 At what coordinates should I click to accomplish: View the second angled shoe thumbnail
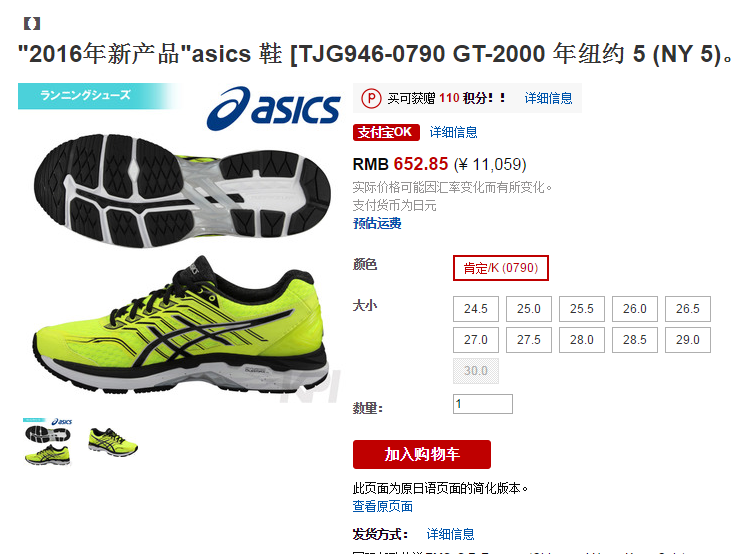(113, 442)
